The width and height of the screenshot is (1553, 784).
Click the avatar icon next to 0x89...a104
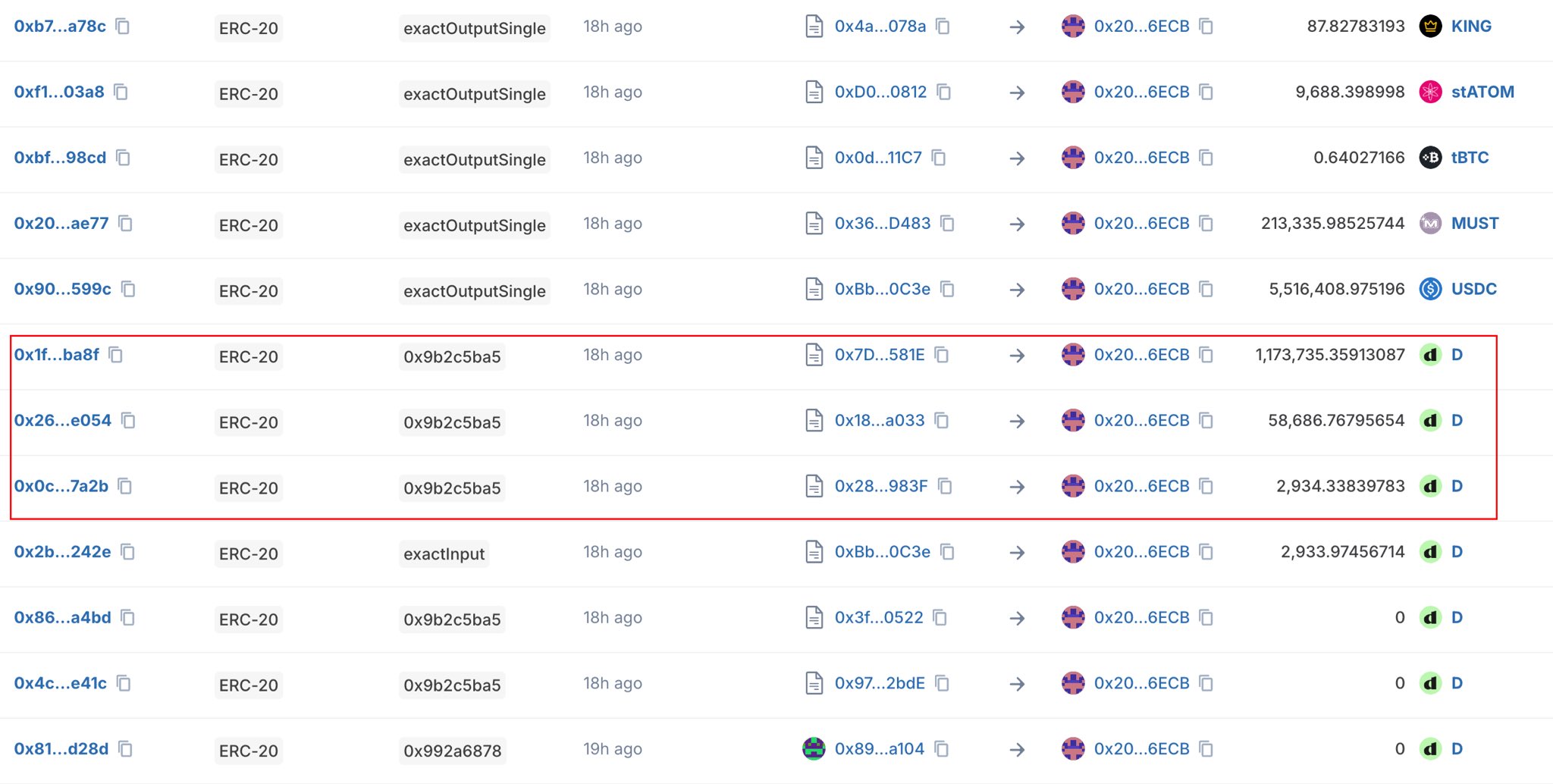(x=814, y=749)
